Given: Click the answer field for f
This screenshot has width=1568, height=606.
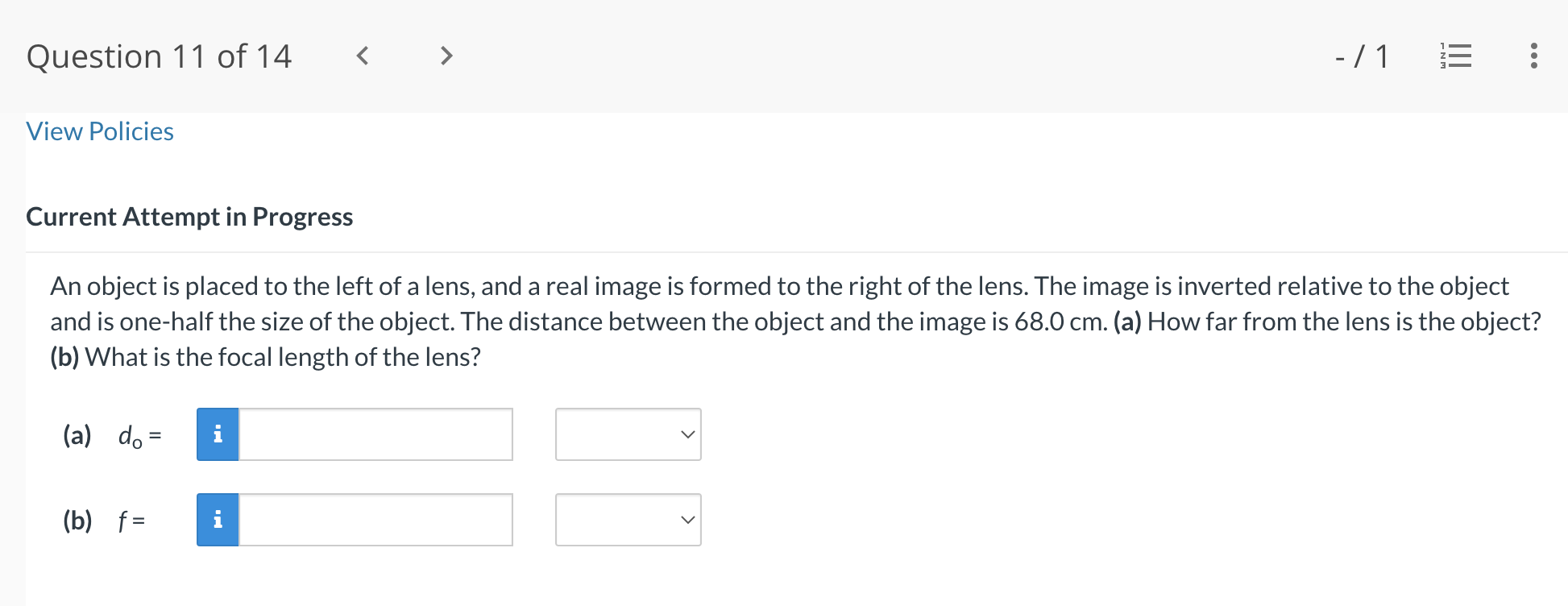Looking at the screenshot, I should (x=375, y=520).
